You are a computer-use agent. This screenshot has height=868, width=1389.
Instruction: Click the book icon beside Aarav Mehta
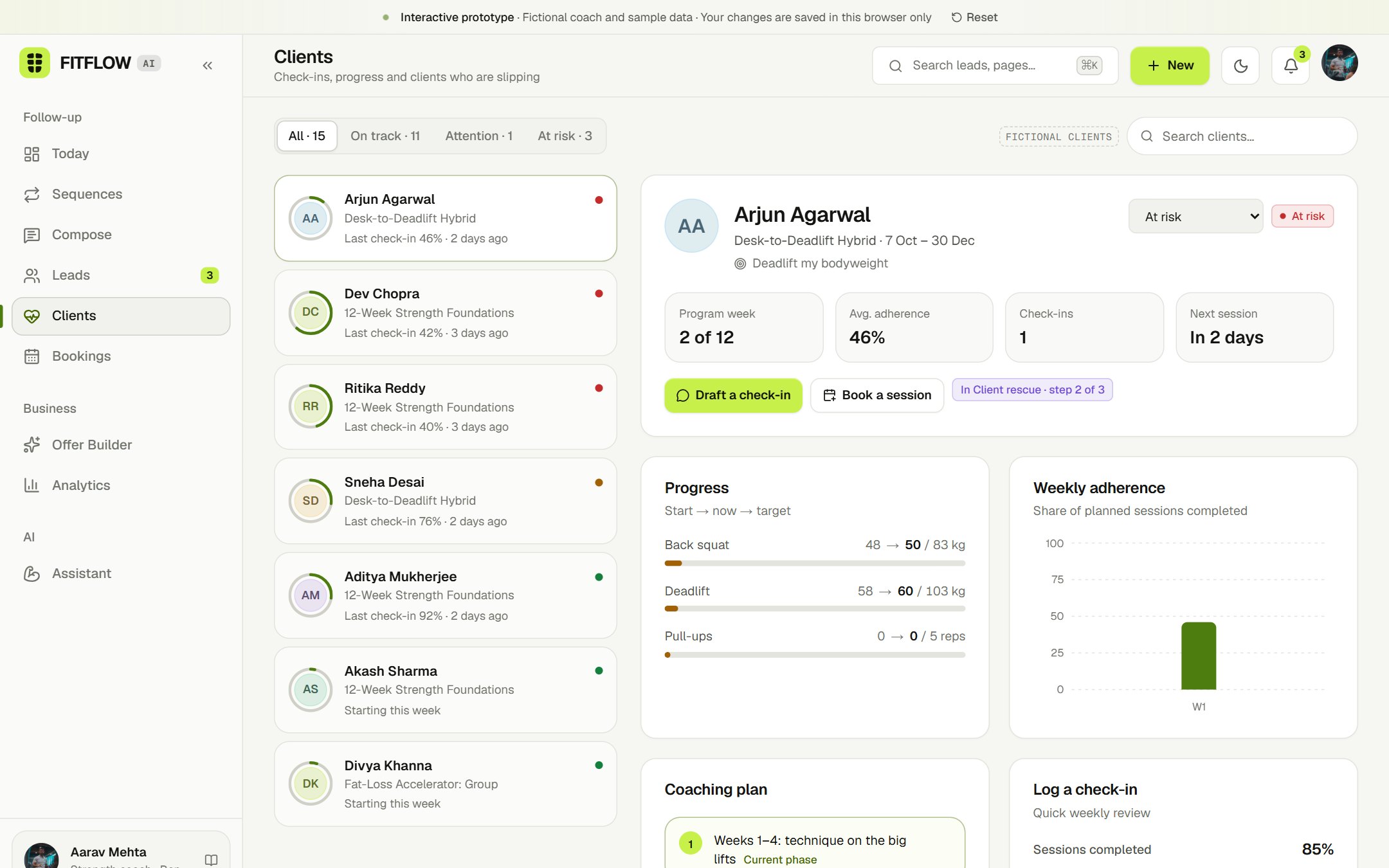coord(211,860)
